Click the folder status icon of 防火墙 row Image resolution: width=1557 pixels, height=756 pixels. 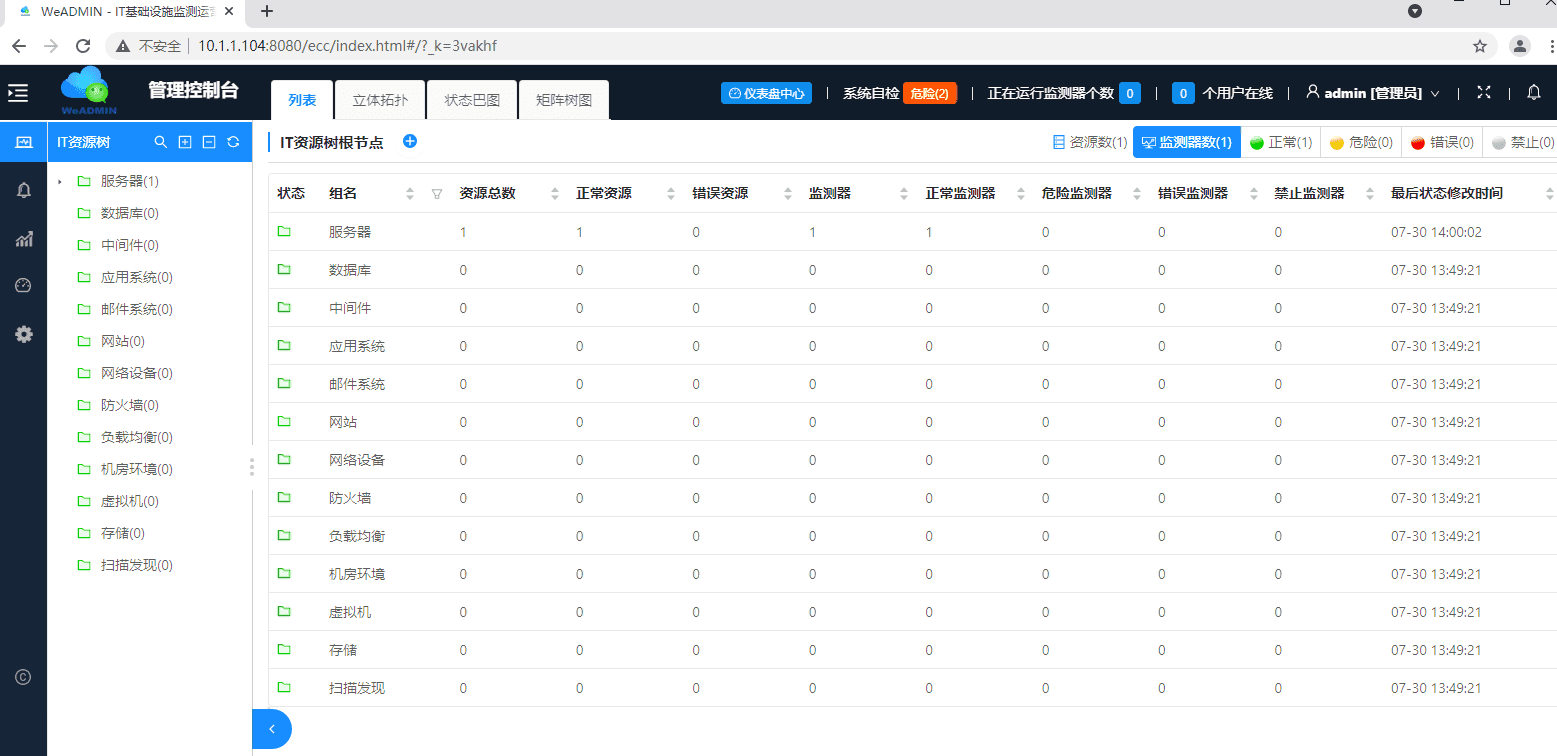click(x=284, y=497)
